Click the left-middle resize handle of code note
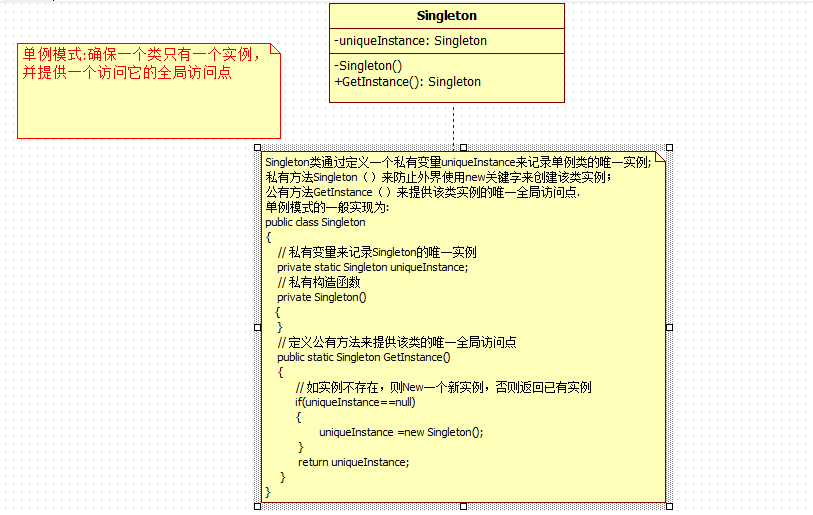813x515 pixels. [x=257, y=327]
